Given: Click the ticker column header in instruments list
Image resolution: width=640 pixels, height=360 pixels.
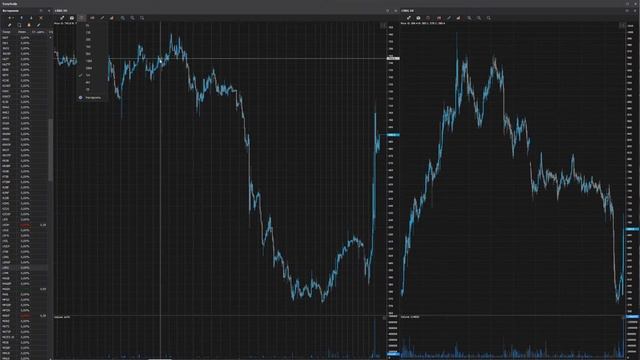Looking at the screenshot, I should coord(7,32).
